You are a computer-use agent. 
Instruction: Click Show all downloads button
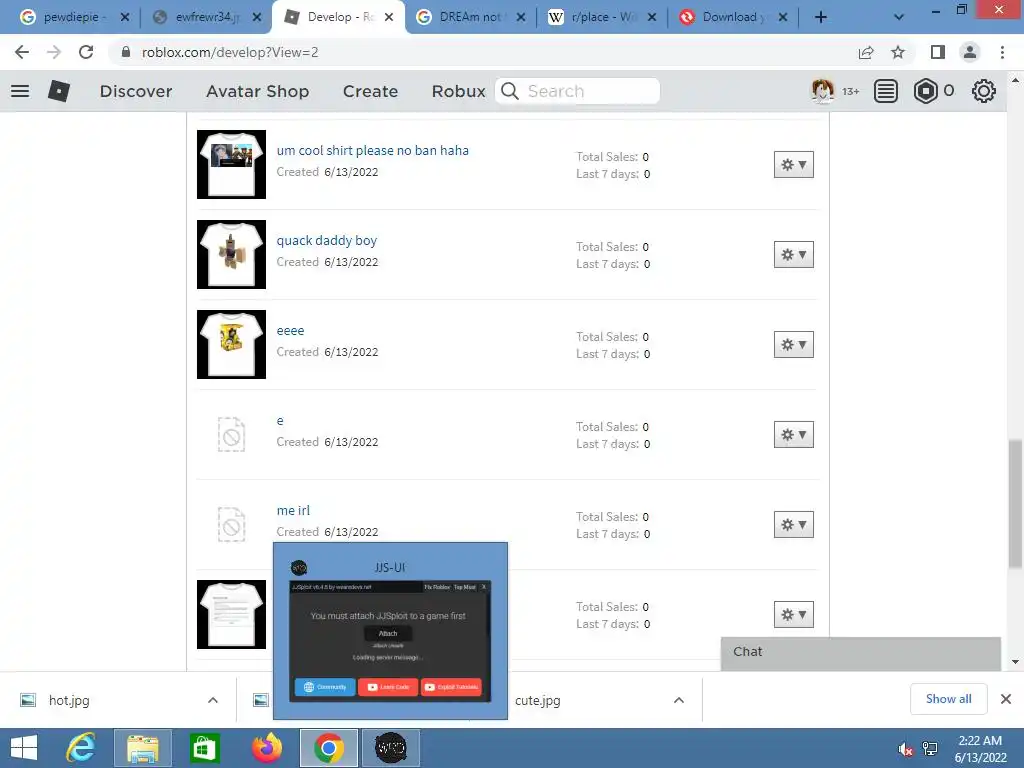(x=948, y=699)
